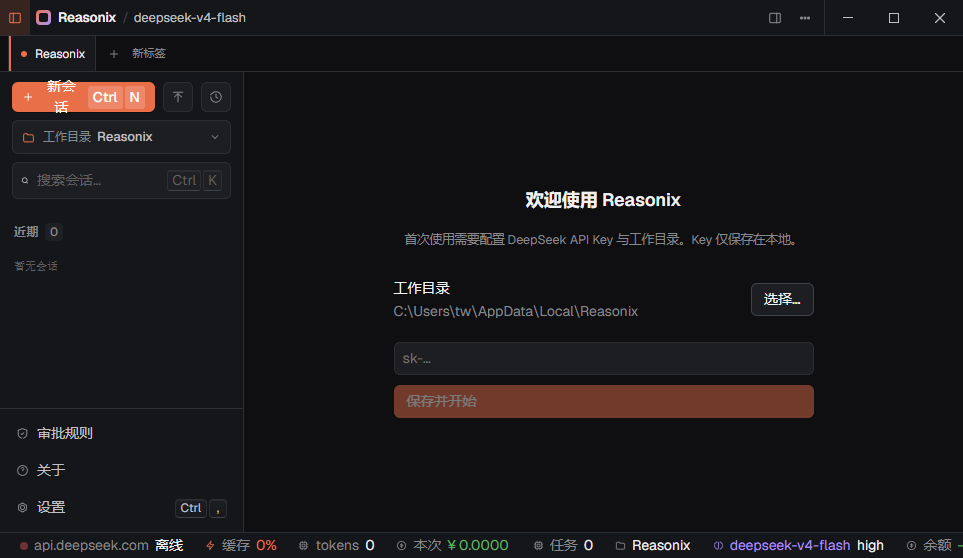Focus the sk-... API key field
Viewport: 963px width, 558px height.
tap(604, 358)
